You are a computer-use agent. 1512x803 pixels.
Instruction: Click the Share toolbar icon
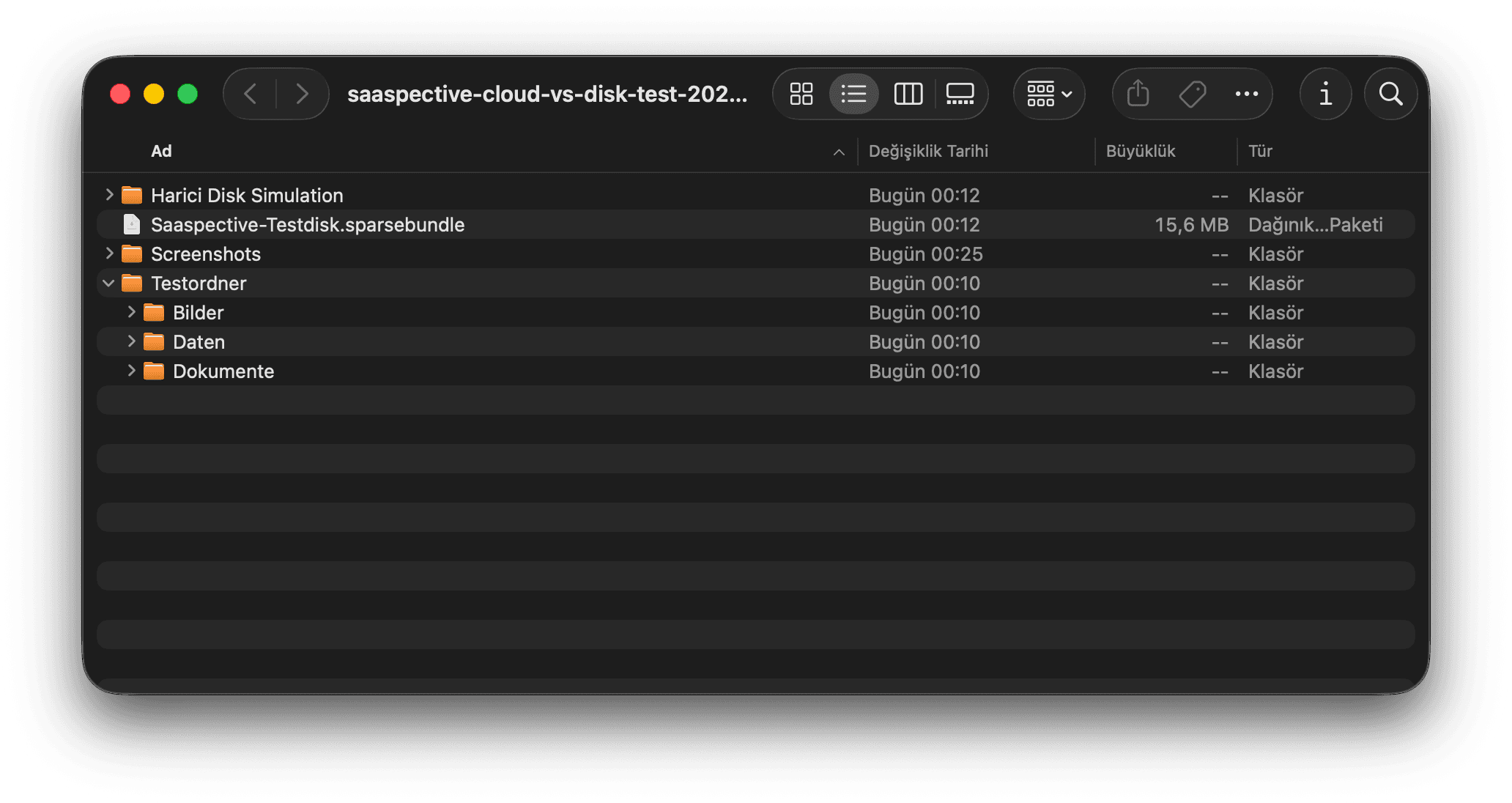(1138, 94)
